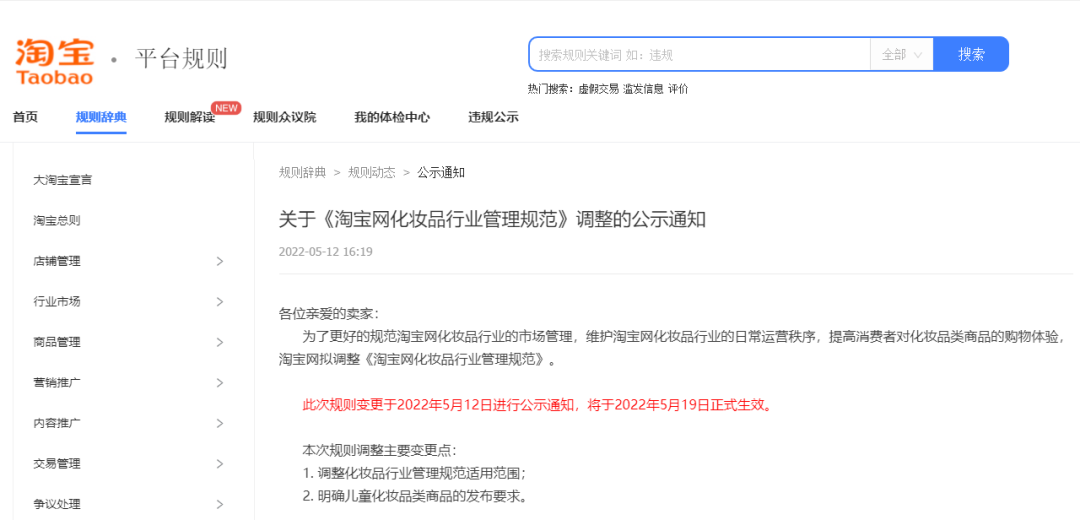Image resolution: width=1080 pixels, height=520 pixels.
Task: Open 大淘宝宣言 in the sidebar
Action: pyautogui.click(x=63, y=180)
